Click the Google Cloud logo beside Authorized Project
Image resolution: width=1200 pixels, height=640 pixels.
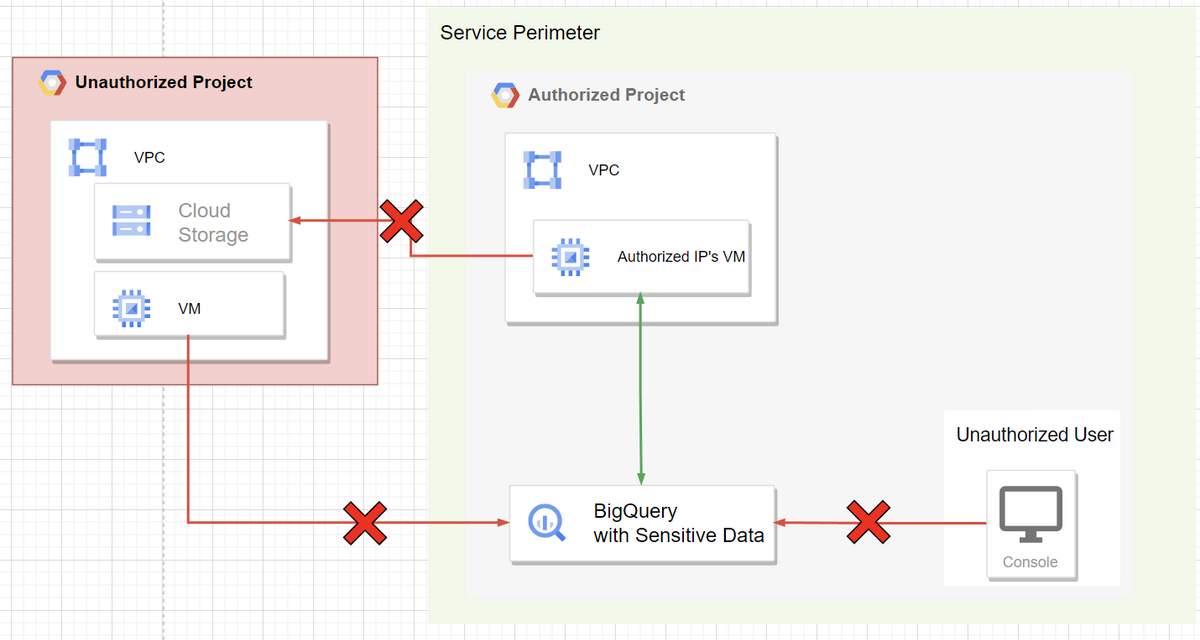[x=505, y=95]
